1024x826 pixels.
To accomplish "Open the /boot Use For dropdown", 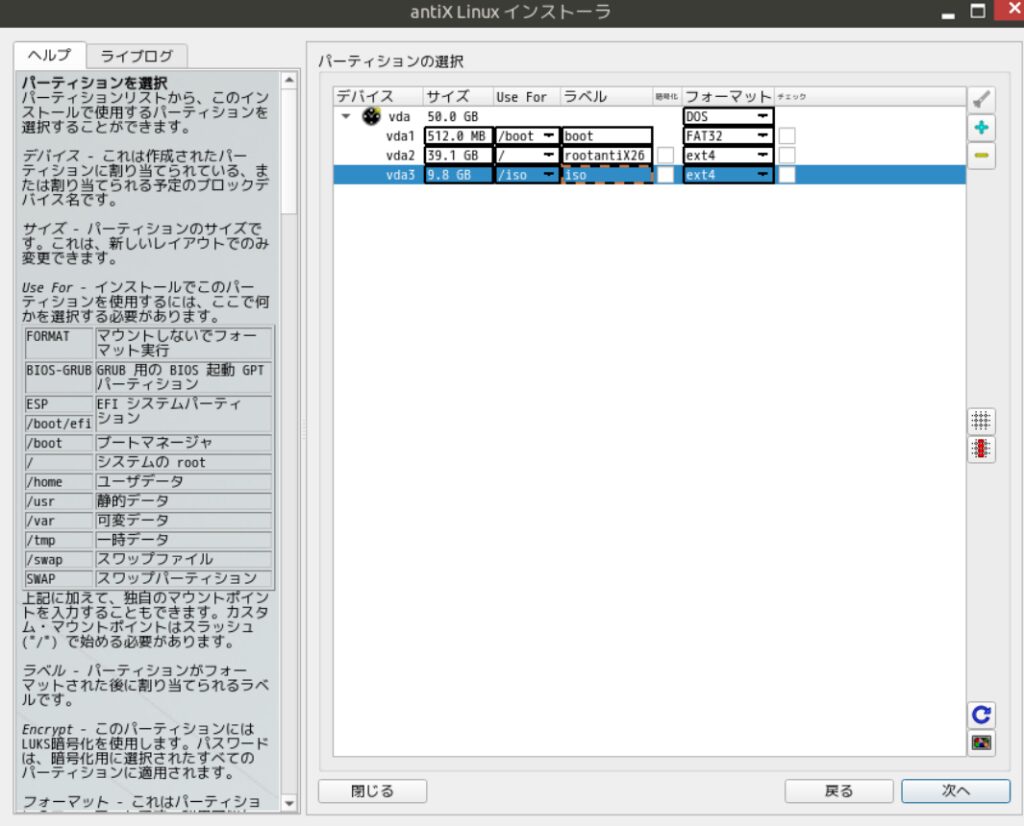I will 527,136.
